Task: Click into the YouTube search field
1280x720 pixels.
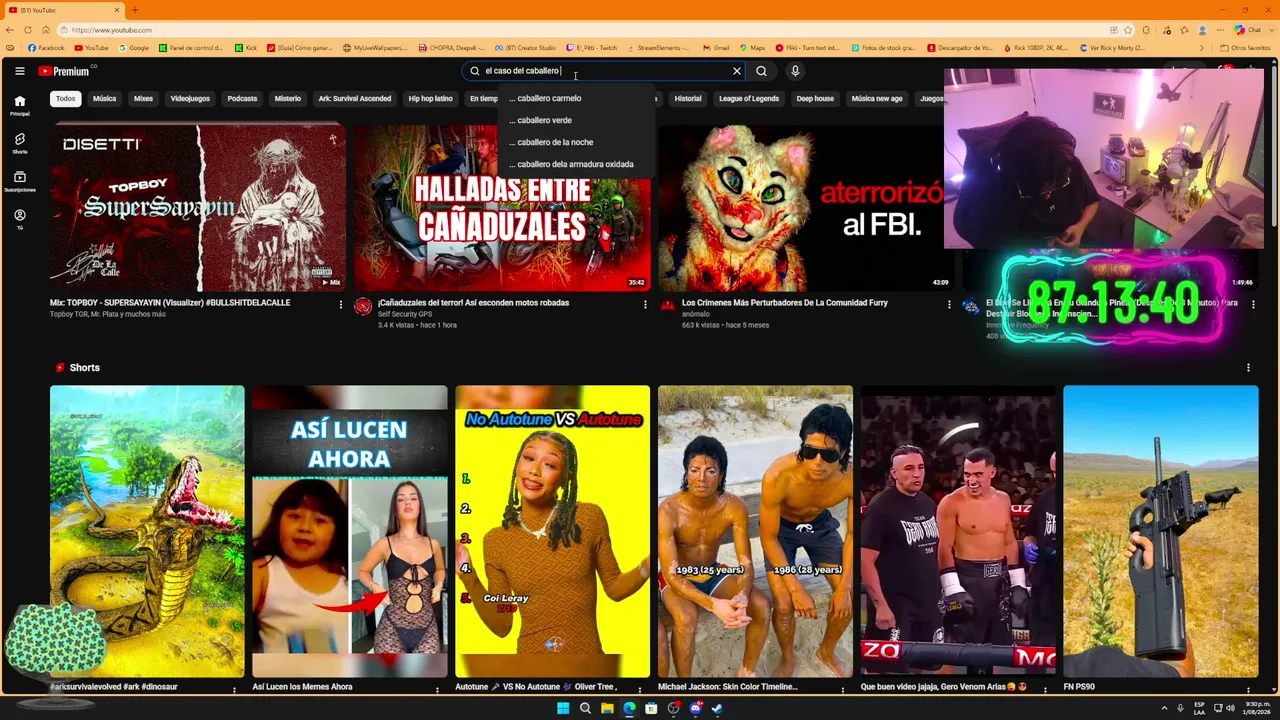Action: pyautogui.click(x=605, y=71)
